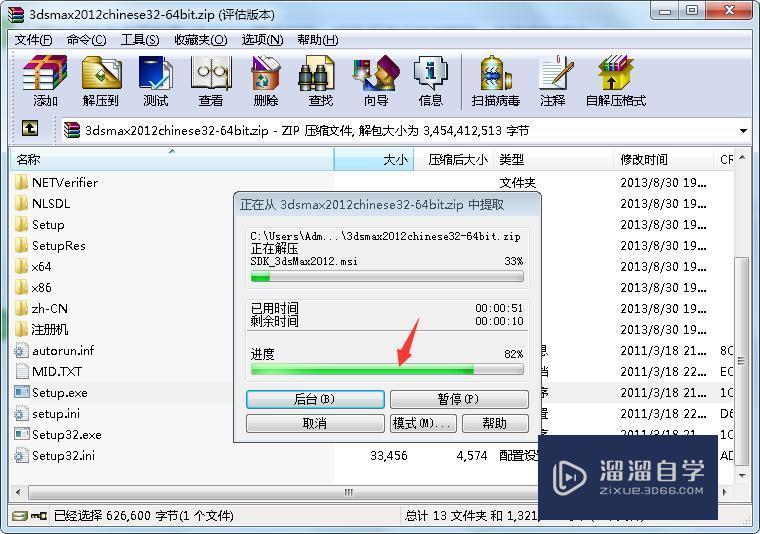
Task: Click the 4,574 packed size value
Action: click(x=472, y=455)
